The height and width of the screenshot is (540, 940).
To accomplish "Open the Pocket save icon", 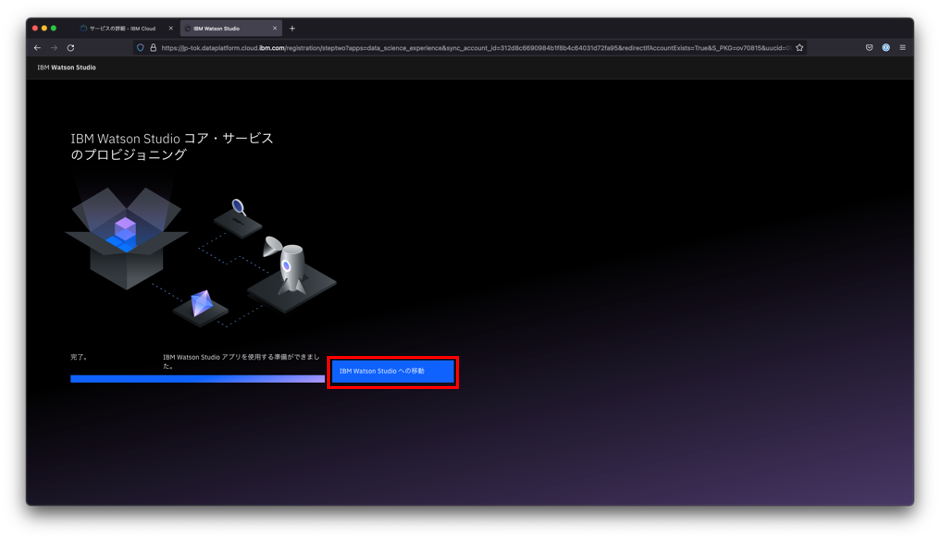I will coord(869,48).
